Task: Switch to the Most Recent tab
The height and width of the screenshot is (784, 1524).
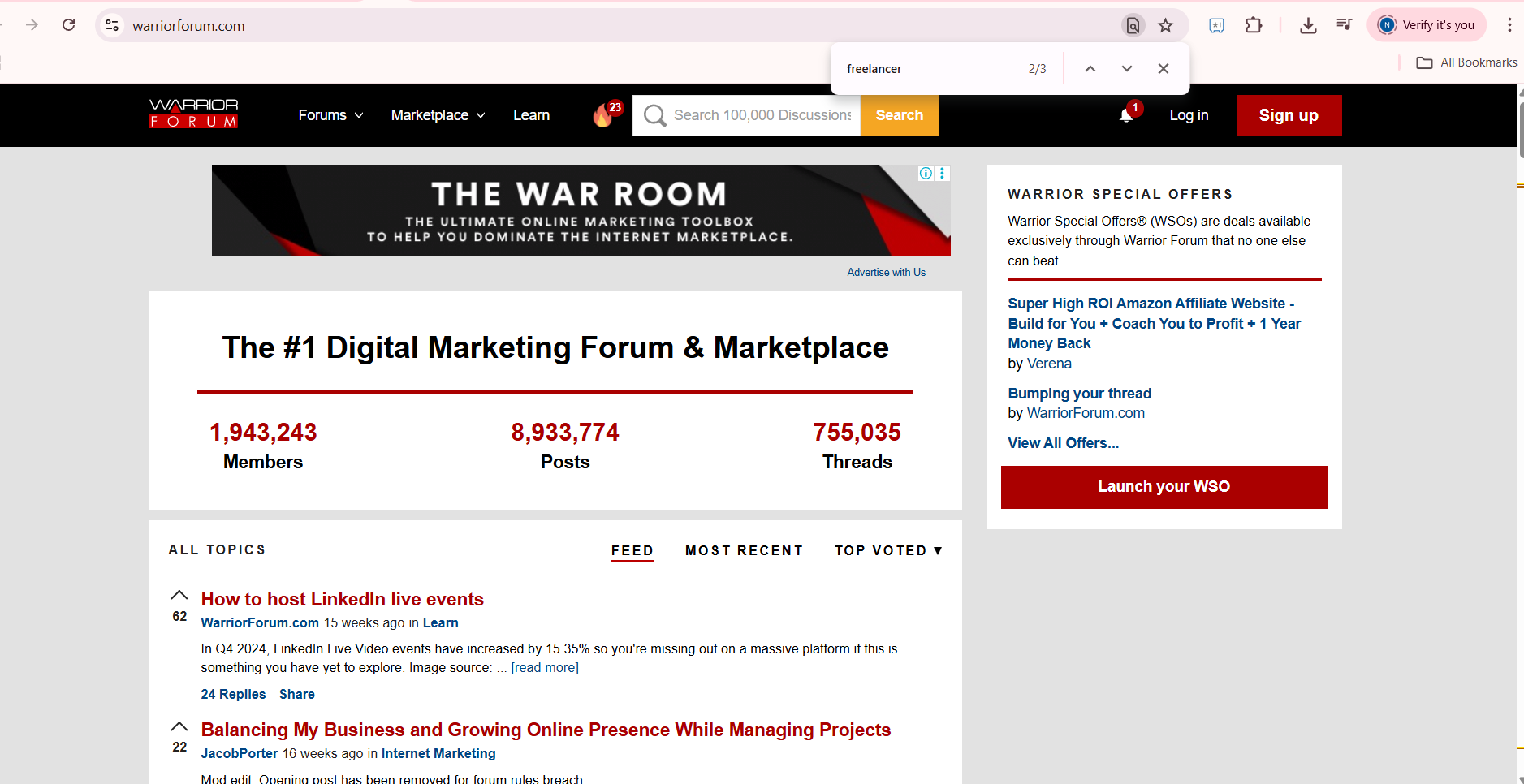Action: click(744, 550)
